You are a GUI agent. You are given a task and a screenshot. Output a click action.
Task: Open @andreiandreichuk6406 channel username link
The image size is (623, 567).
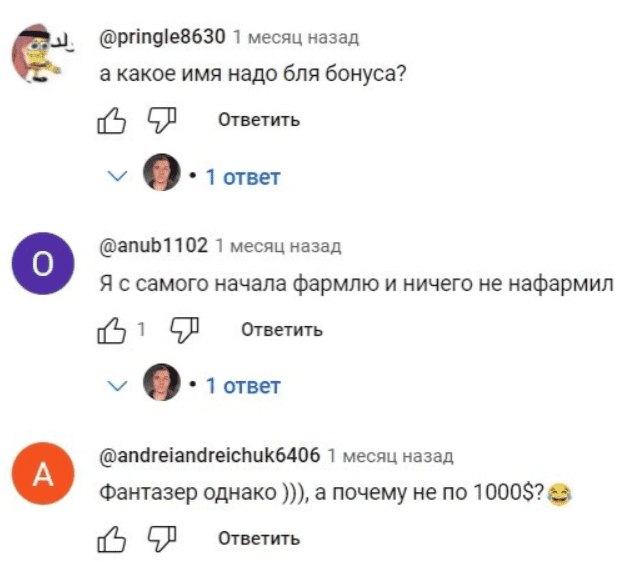(x=210, y=456)
